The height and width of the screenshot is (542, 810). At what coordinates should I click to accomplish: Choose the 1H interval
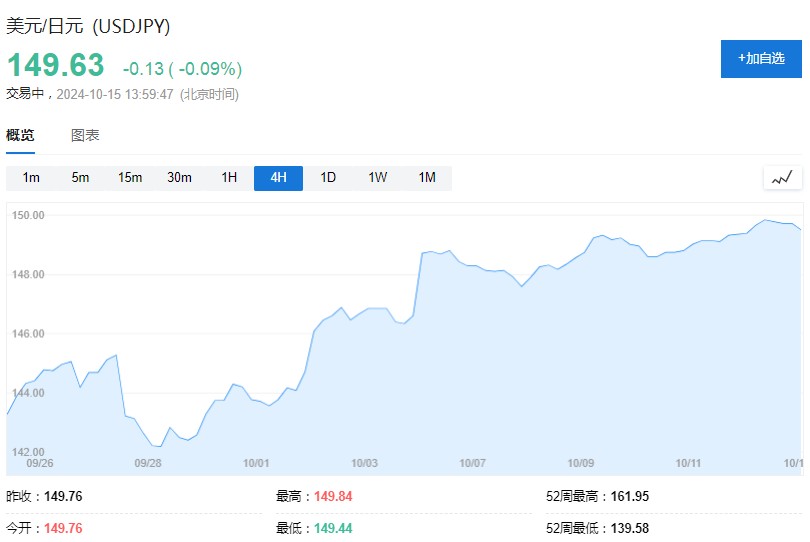click(229, 178)
